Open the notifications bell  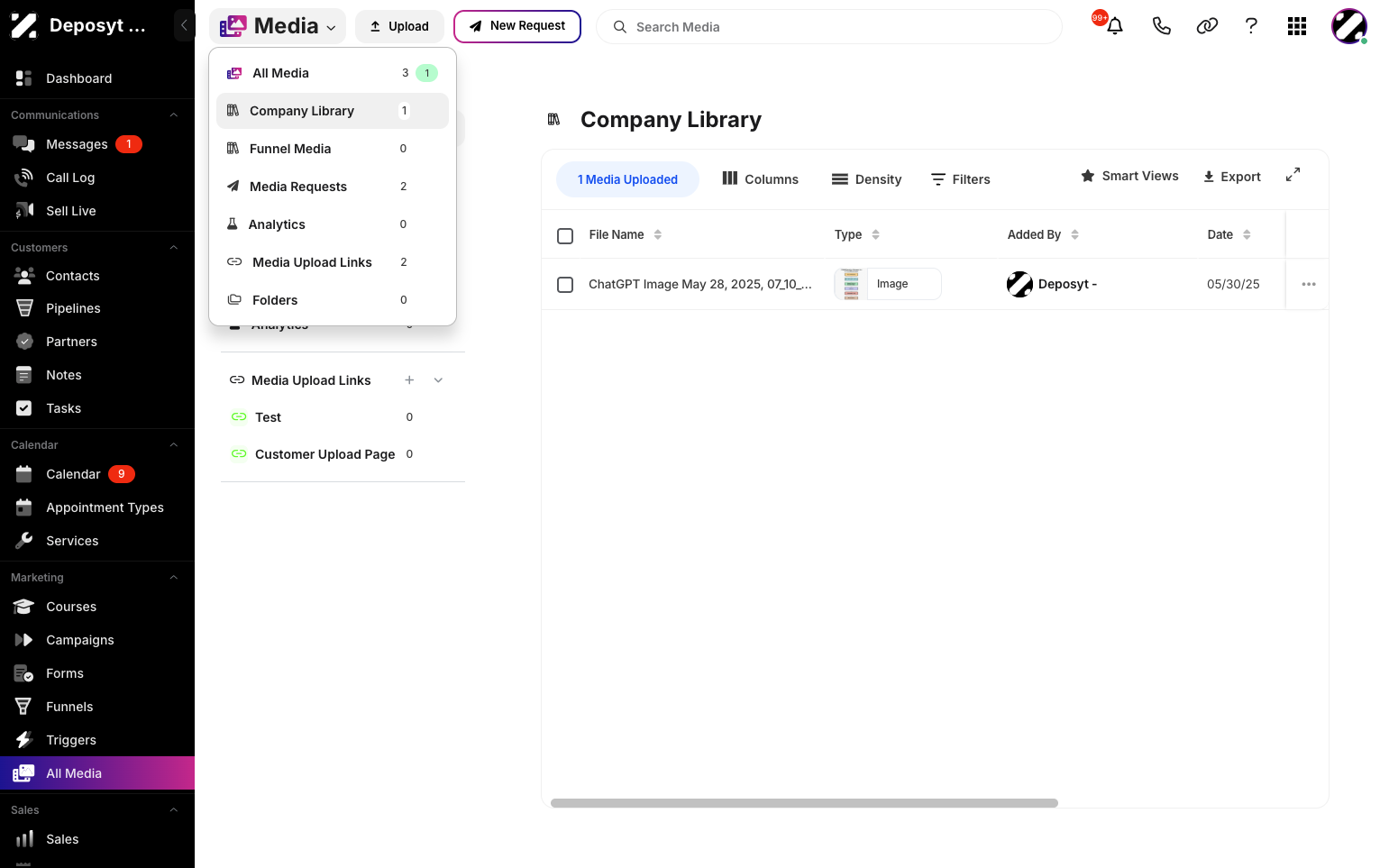(x=1115, y=26)
